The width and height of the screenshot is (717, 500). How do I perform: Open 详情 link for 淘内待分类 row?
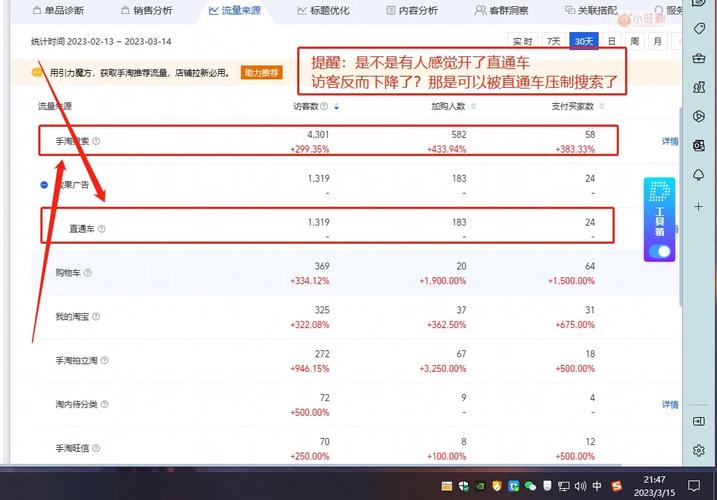click(670, 404)
